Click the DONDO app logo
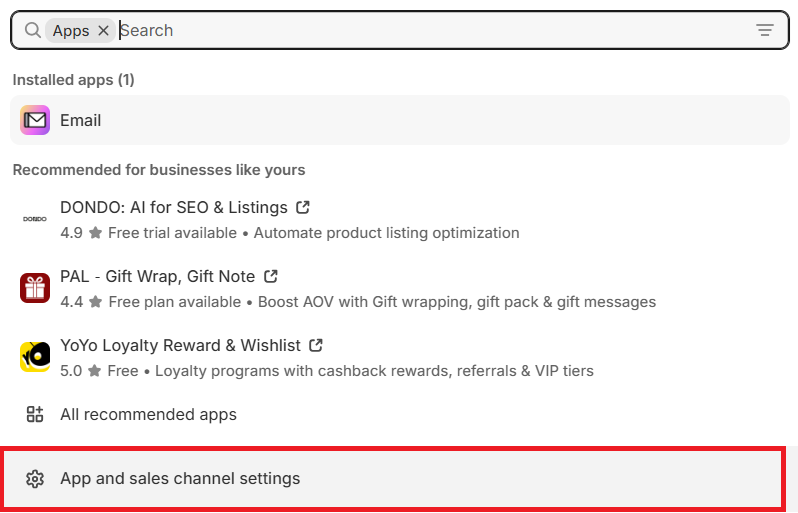The image size is (798, 513). pyautogui.click(x=35, y=219)
